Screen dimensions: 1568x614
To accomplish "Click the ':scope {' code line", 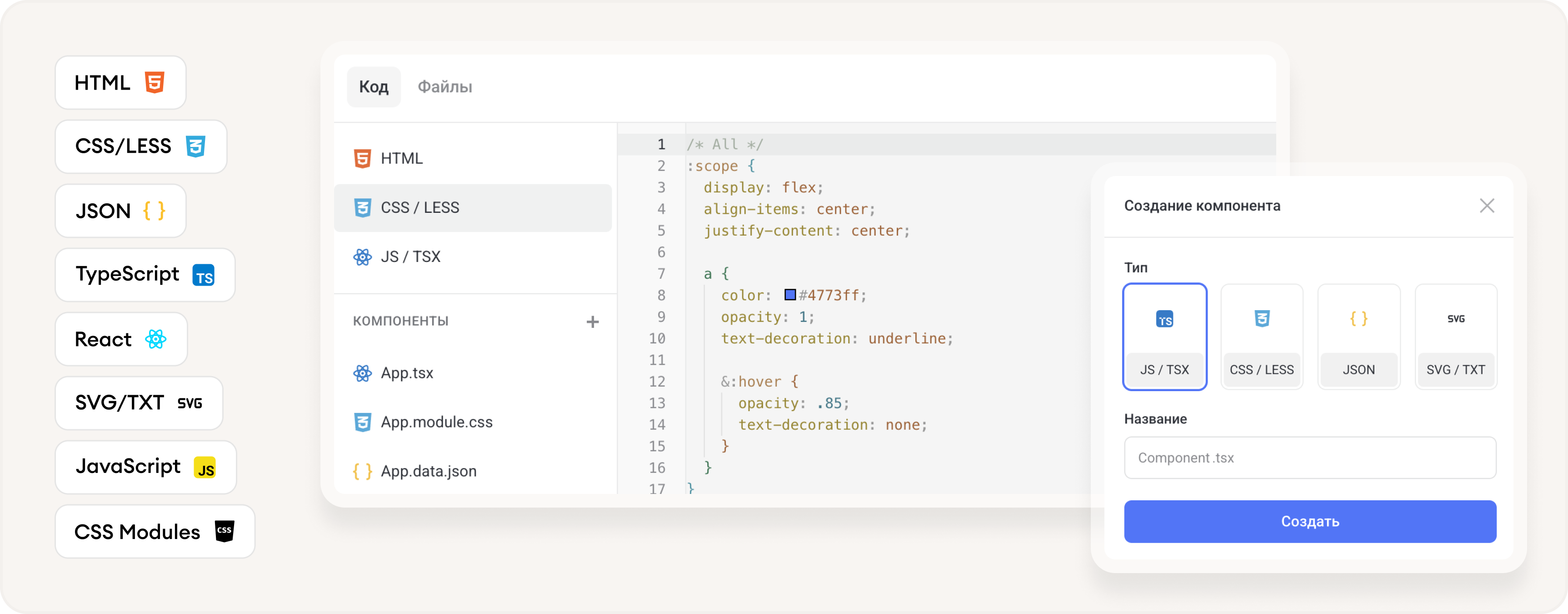I will tap(721, 166).
